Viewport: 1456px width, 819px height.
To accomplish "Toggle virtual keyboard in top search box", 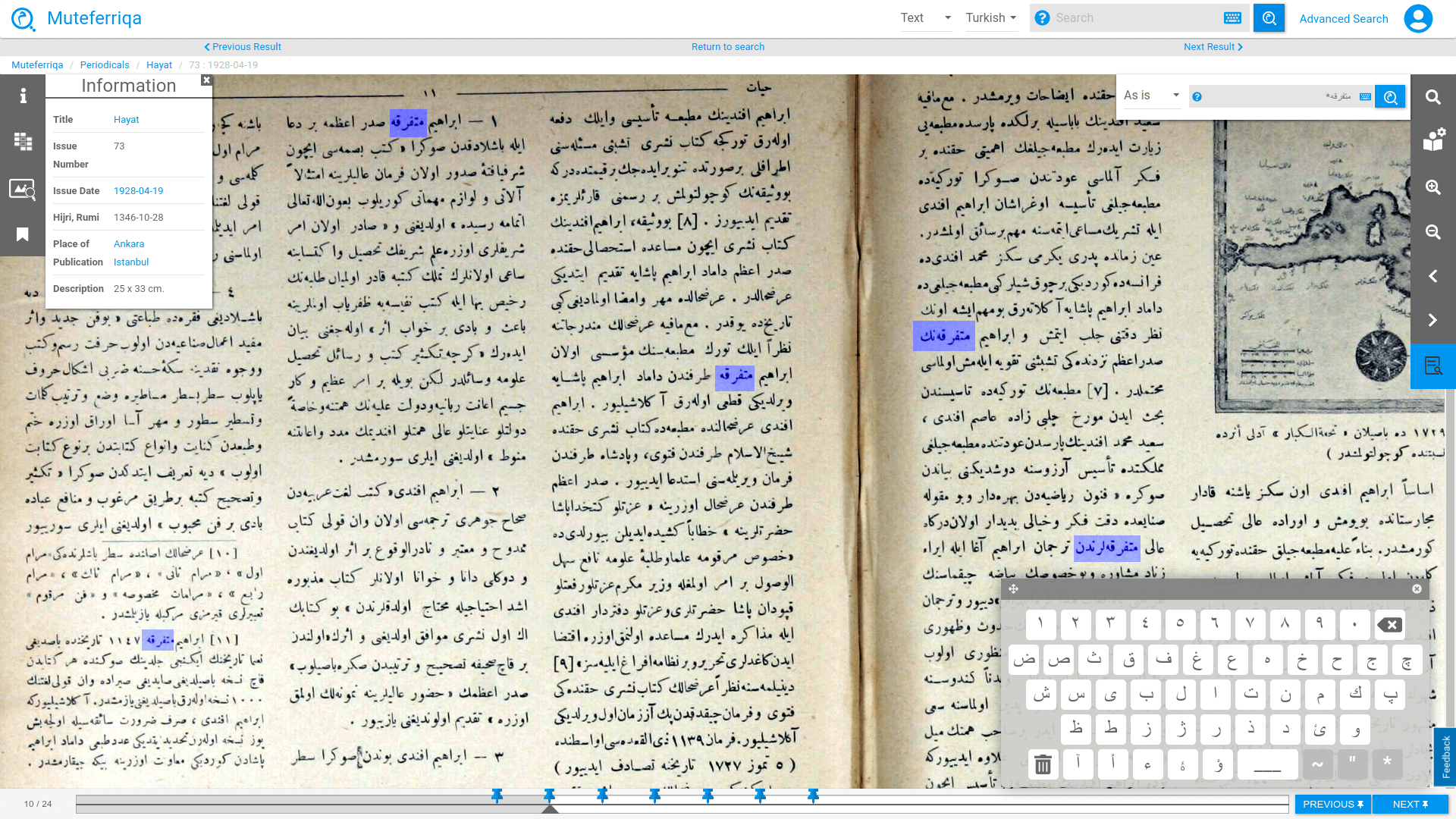I will [1232, 18].
